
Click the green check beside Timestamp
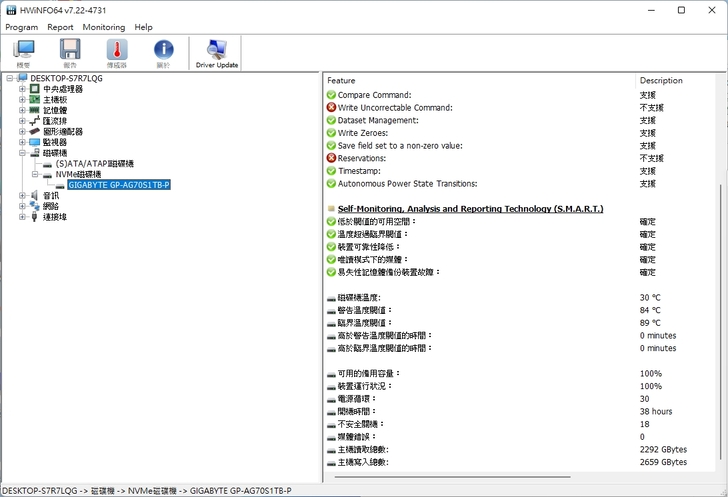coord(331,171)
